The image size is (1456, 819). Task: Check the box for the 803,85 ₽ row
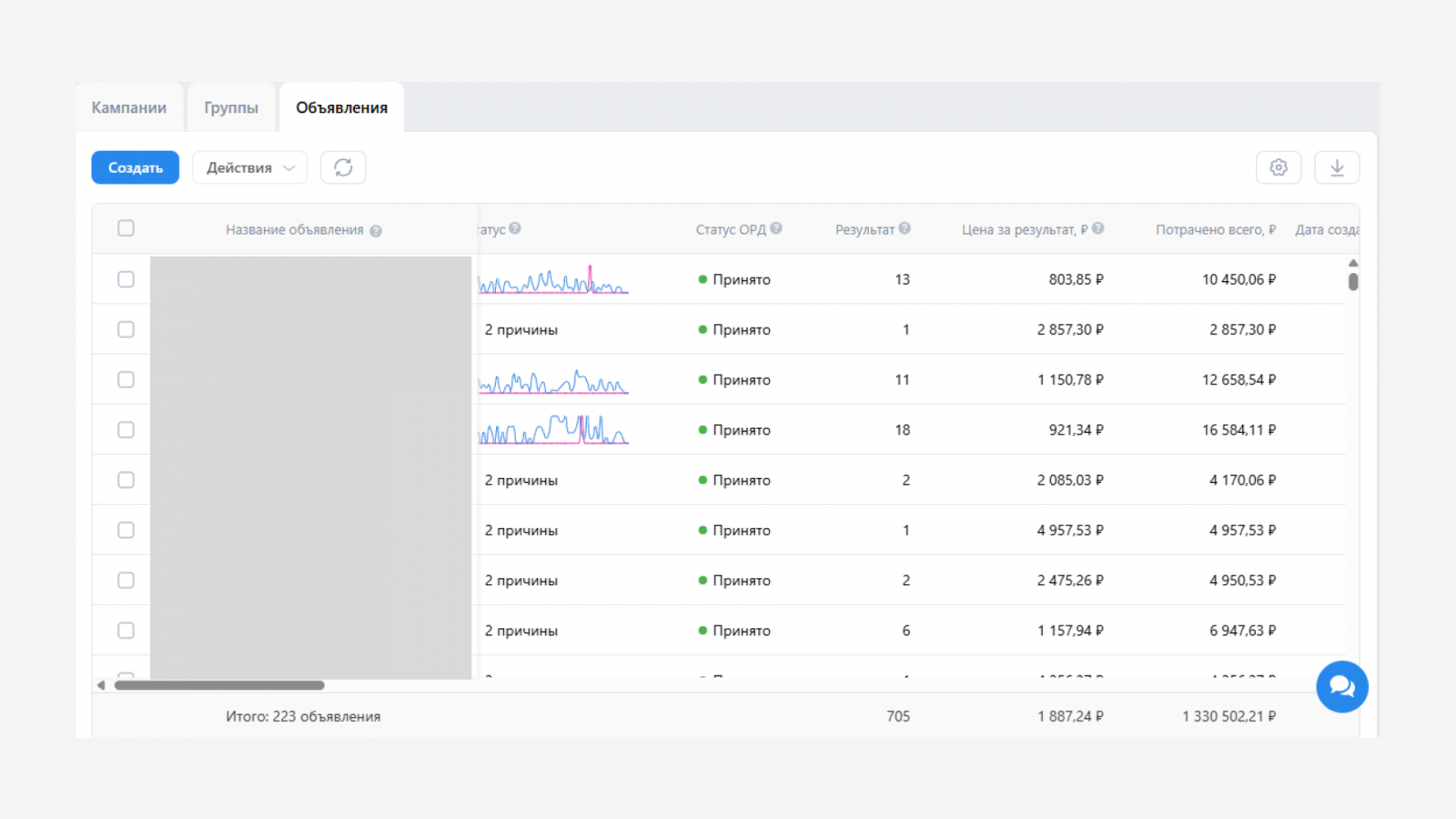pyautogui.click(x=126, y=279)
